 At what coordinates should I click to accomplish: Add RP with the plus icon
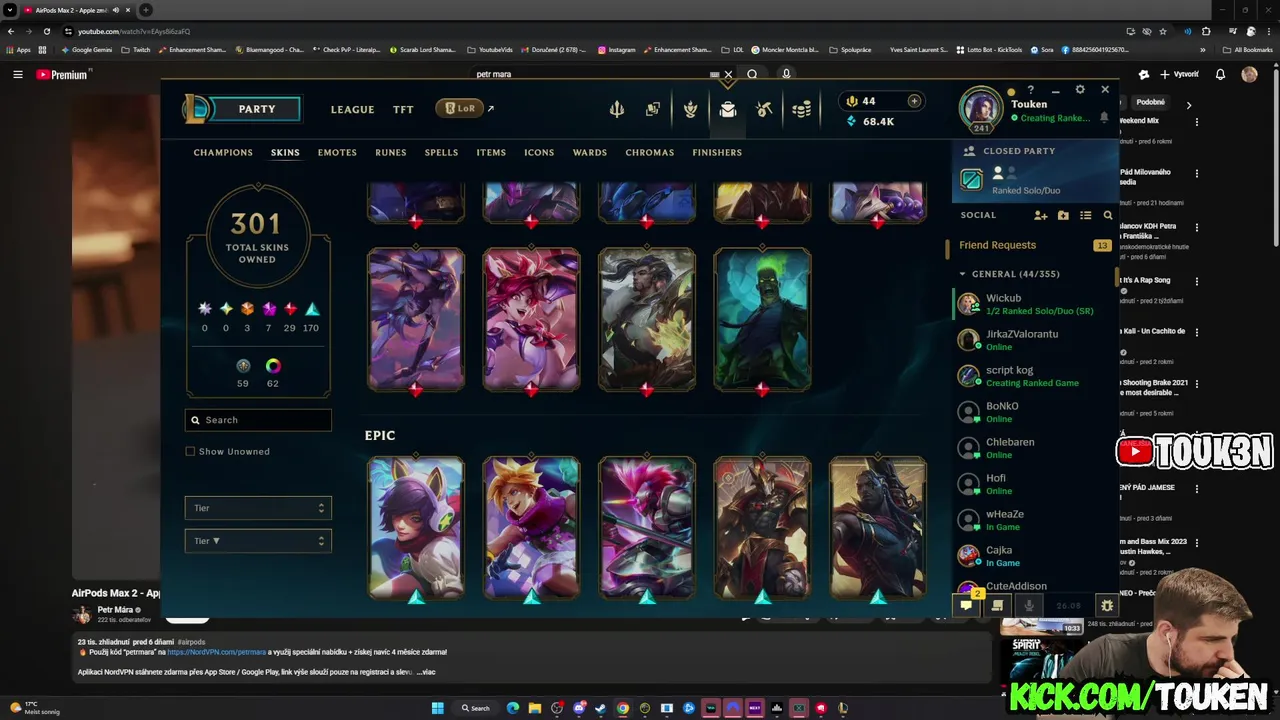click(914, 101)
